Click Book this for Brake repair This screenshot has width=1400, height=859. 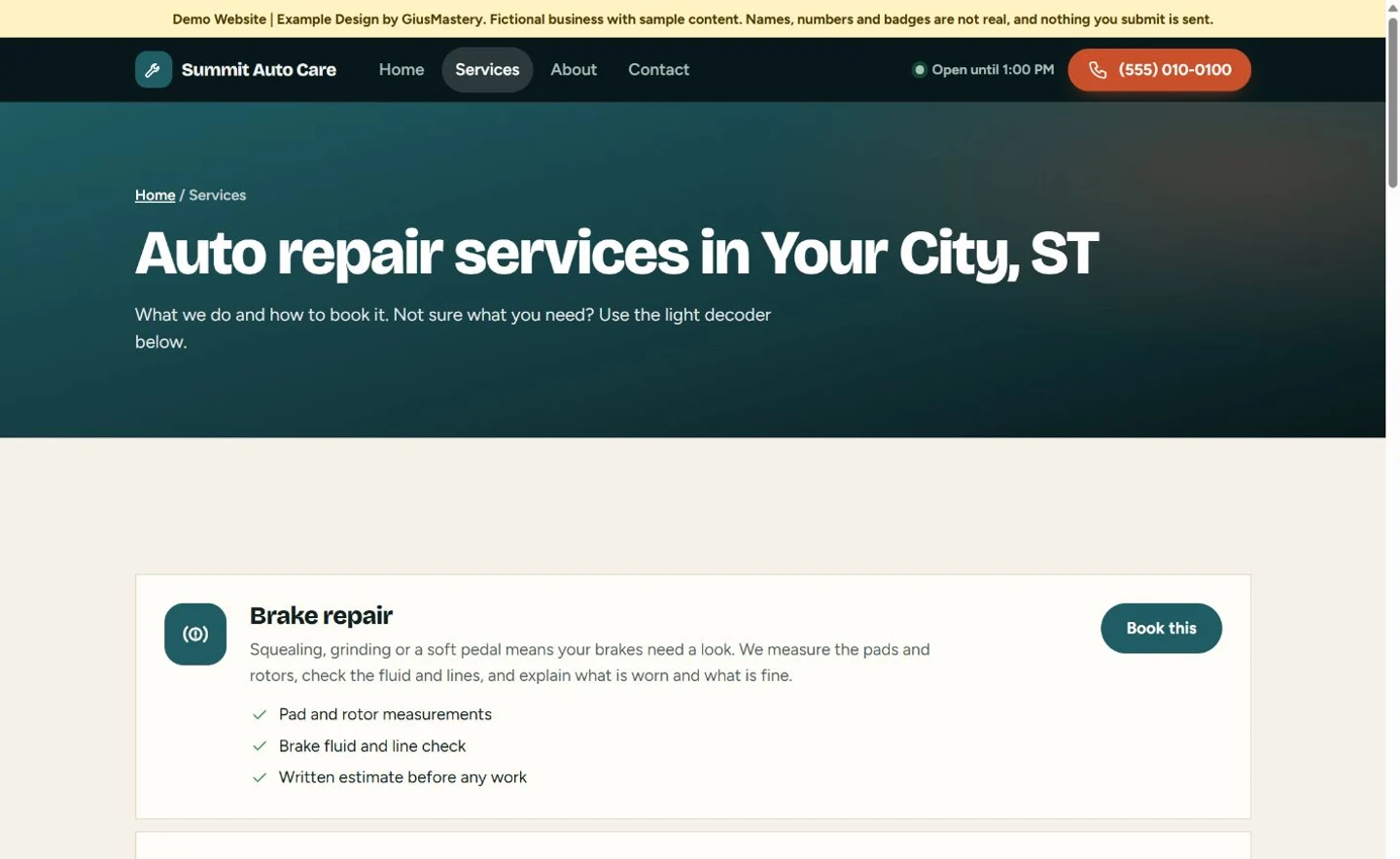point(1161,629)
